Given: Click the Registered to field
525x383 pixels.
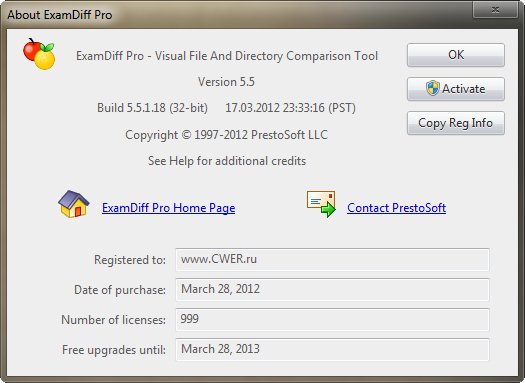Looking at the screenshot, I should pyautogui.click(x=332, y=259).
